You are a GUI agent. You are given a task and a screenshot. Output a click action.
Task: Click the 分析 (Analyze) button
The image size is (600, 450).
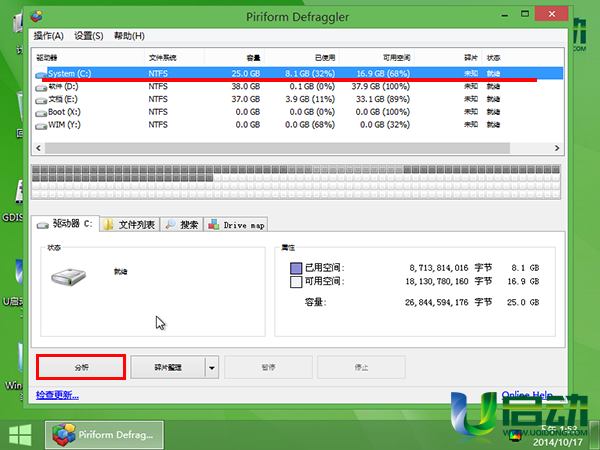(81, 367)
